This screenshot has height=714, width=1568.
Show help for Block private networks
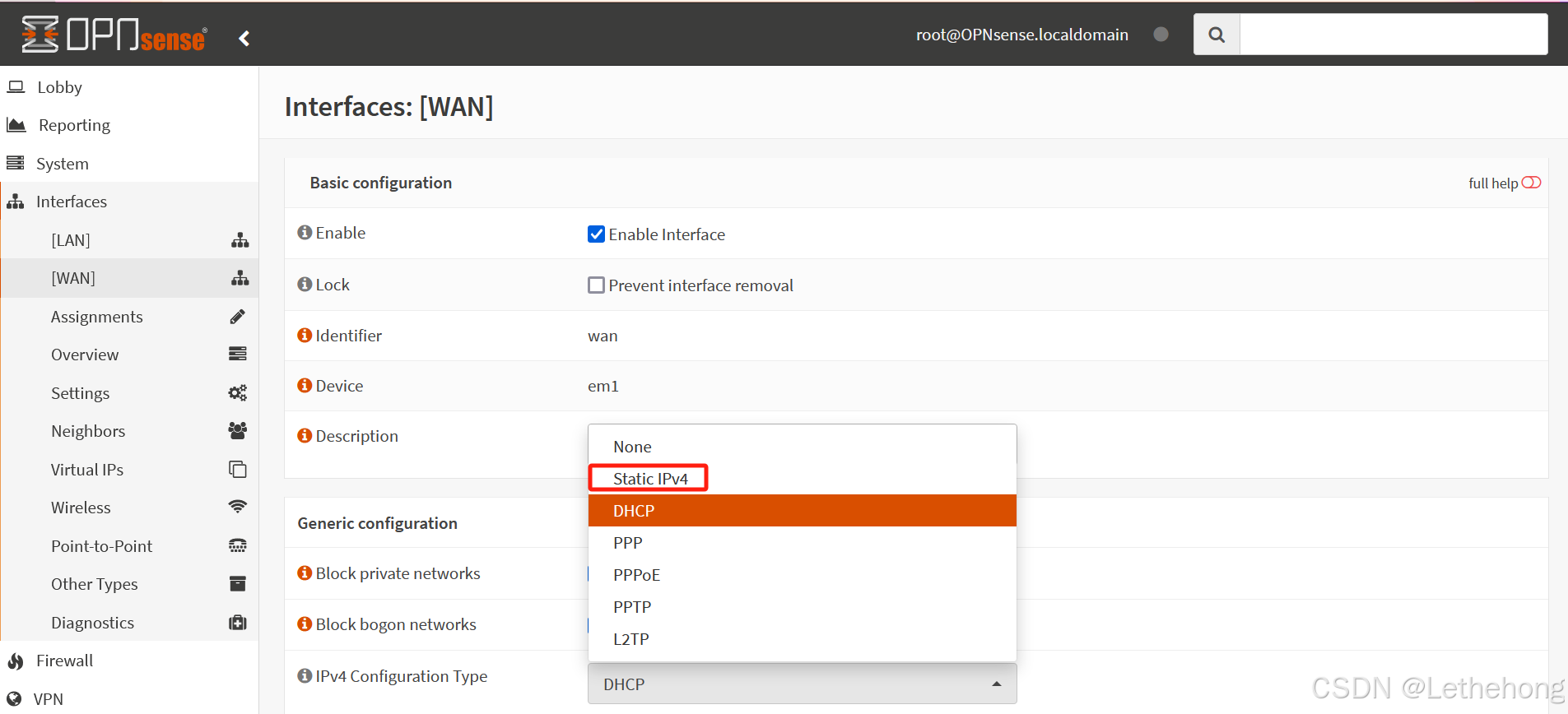pos(305,573)
